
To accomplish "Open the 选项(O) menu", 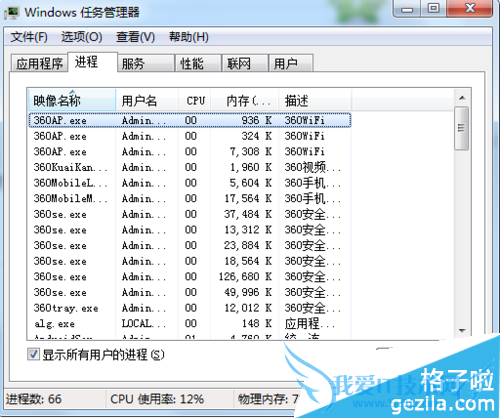I will pyautogui.click(x=82, y=36).
